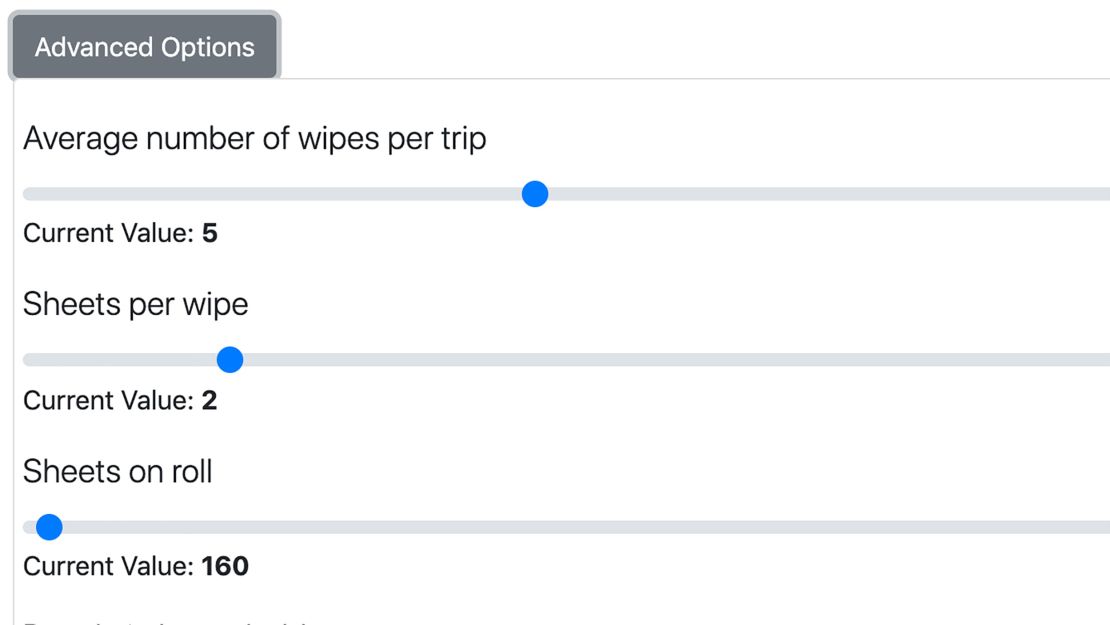Click the Sheets per wipe slider thumb
This screenshot has height=625, width=1110.
click(x=230, y=361)
